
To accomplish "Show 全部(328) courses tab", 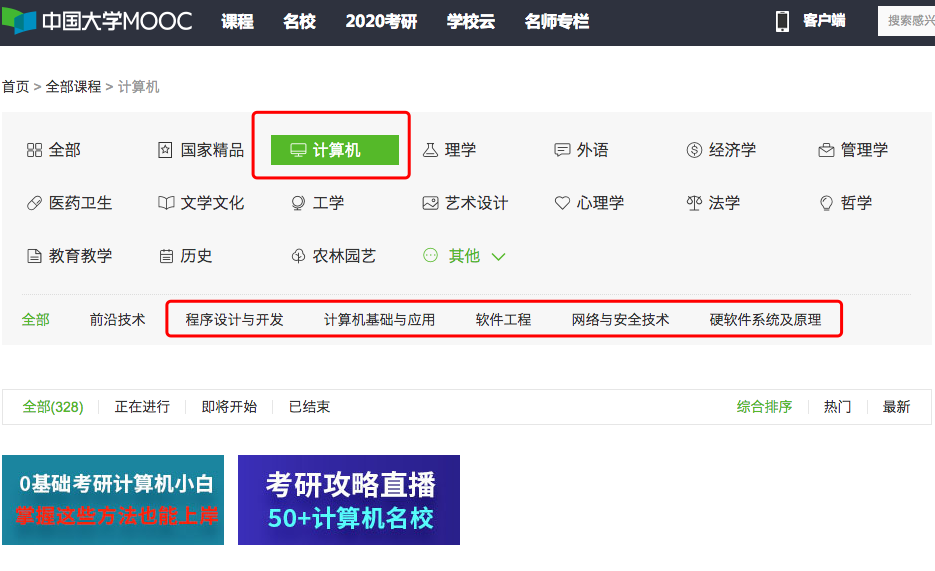I will 53,407.
